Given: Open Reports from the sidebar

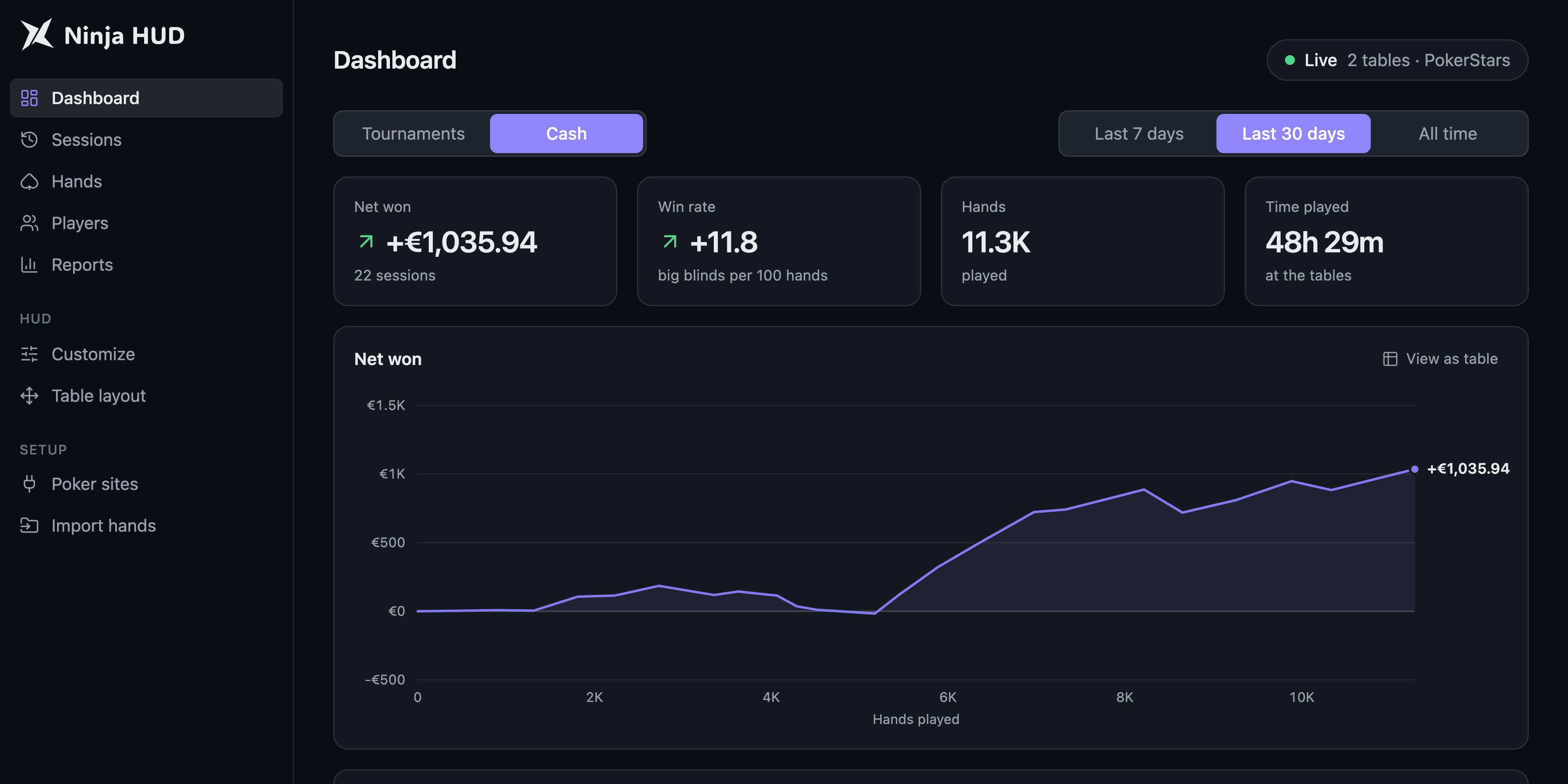Looking at the screenshot, I should (x=146, y=265).
